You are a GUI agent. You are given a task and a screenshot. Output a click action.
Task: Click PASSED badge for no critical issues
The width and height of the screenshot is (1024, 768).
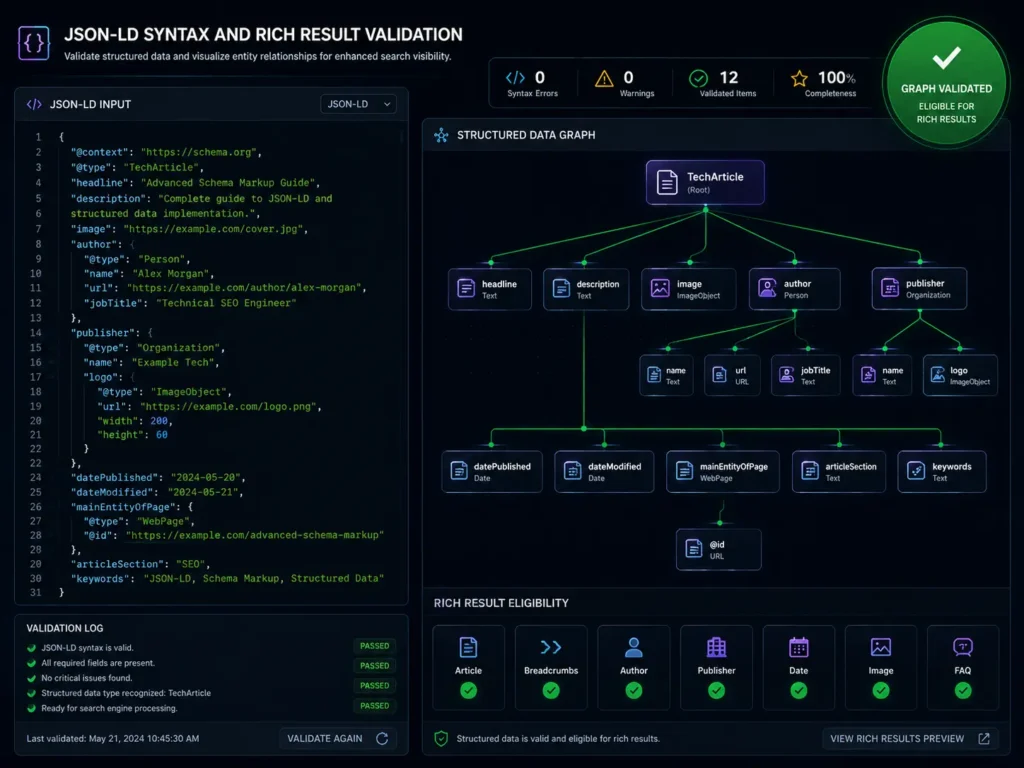(x=375, y=686)
